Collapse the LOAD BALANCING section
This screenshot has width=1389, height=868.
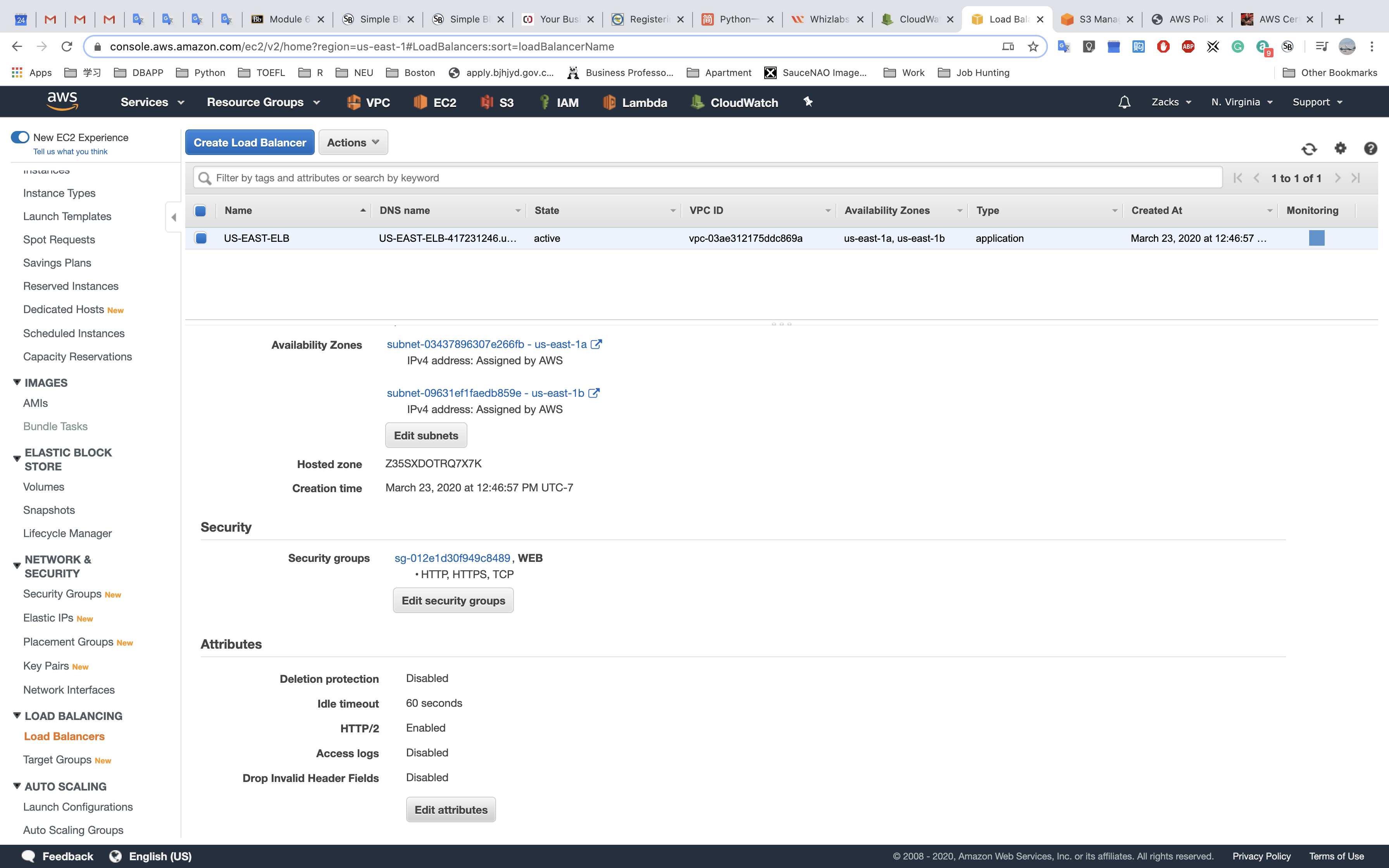(17, 715)
